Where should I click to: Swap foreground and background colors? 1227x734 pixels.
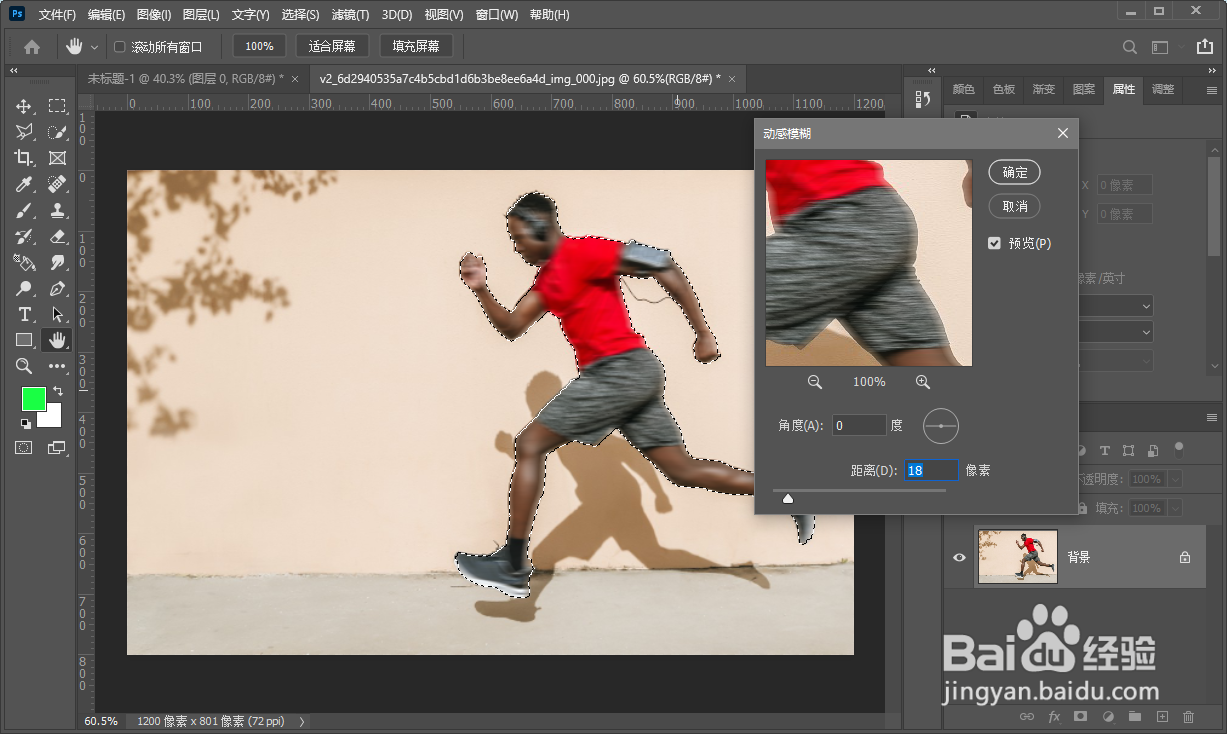pos(58,390)
